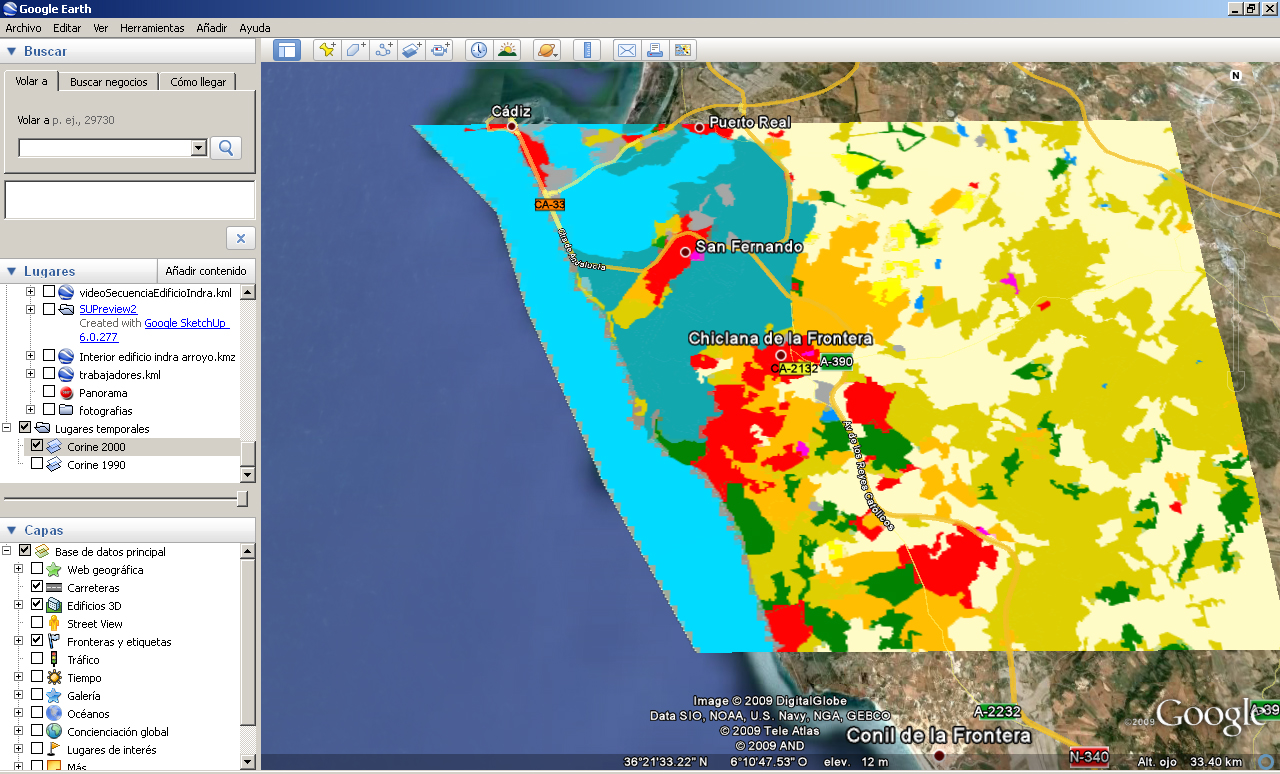Select the add polygon tool

[355, 50]
